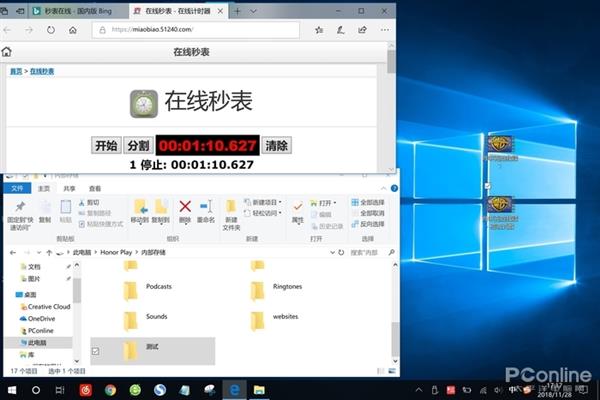The width and height of the screenshot is (600, 400).
Task: Open the 首页 breadcrumb link
Action: click(x=16, y=71)
